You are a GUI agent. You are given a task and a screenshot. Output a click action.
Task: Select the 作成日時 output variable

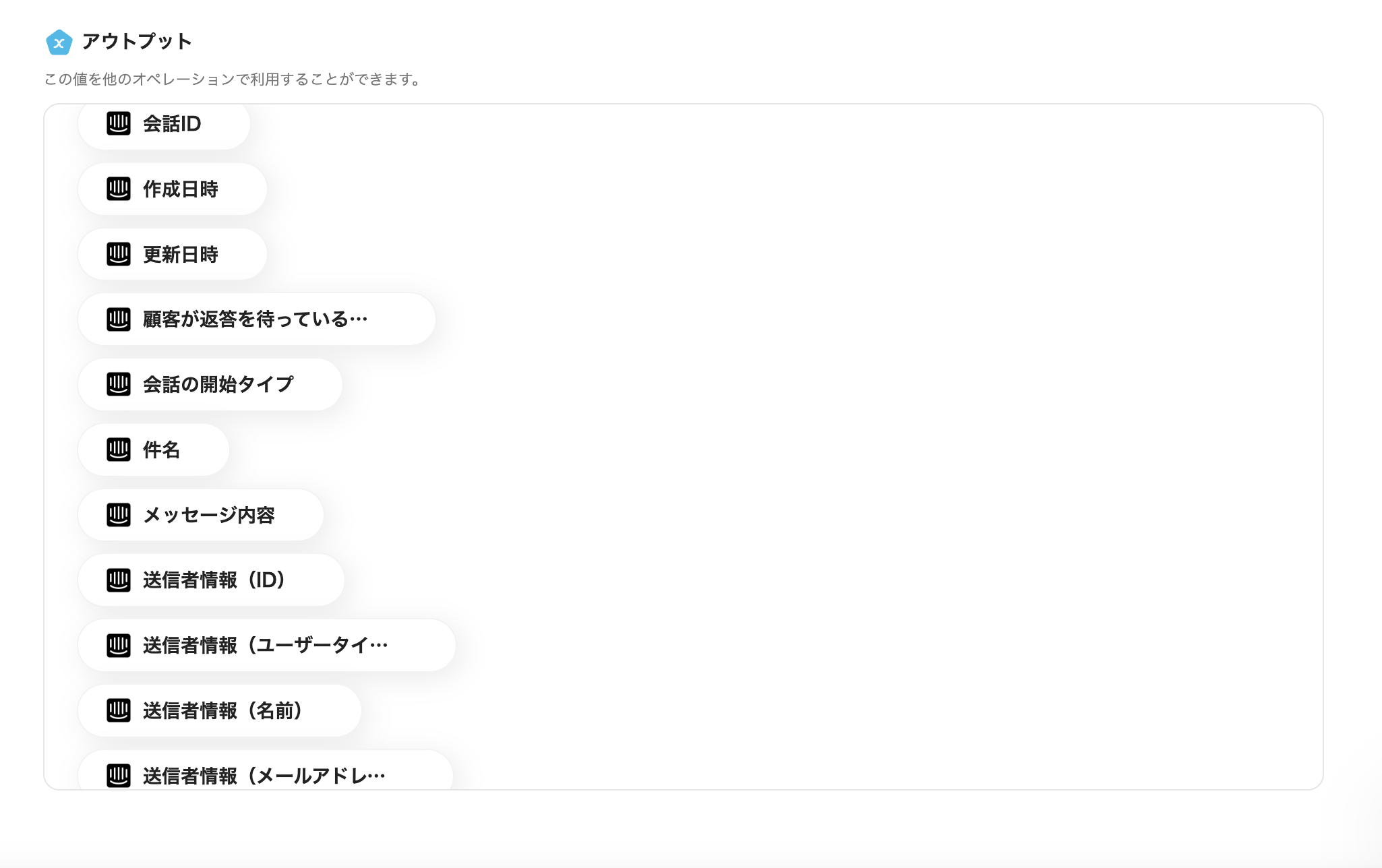(x=172, y=189)
